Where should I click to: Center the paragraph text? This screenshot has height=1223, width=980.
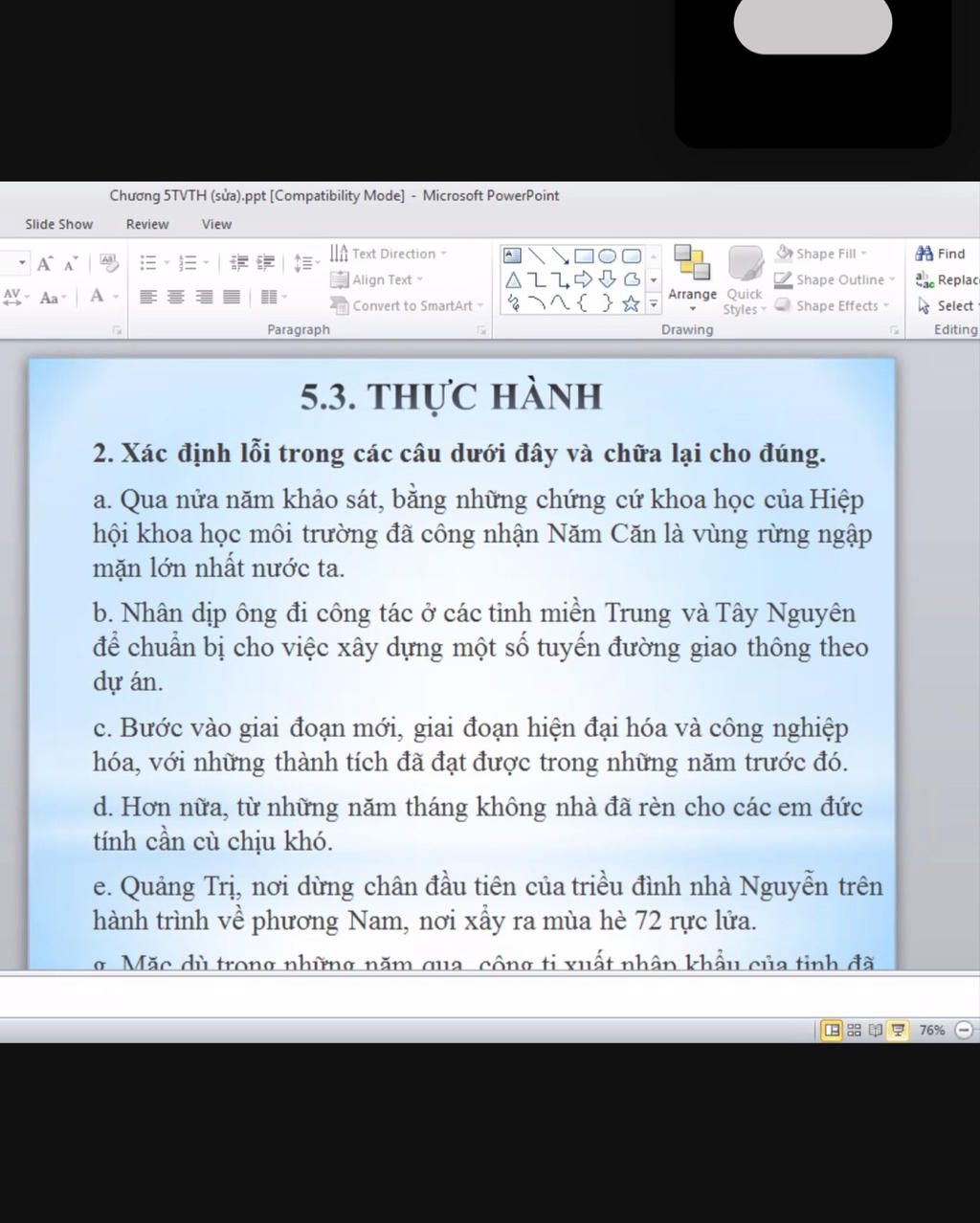(x=175, y=297)
